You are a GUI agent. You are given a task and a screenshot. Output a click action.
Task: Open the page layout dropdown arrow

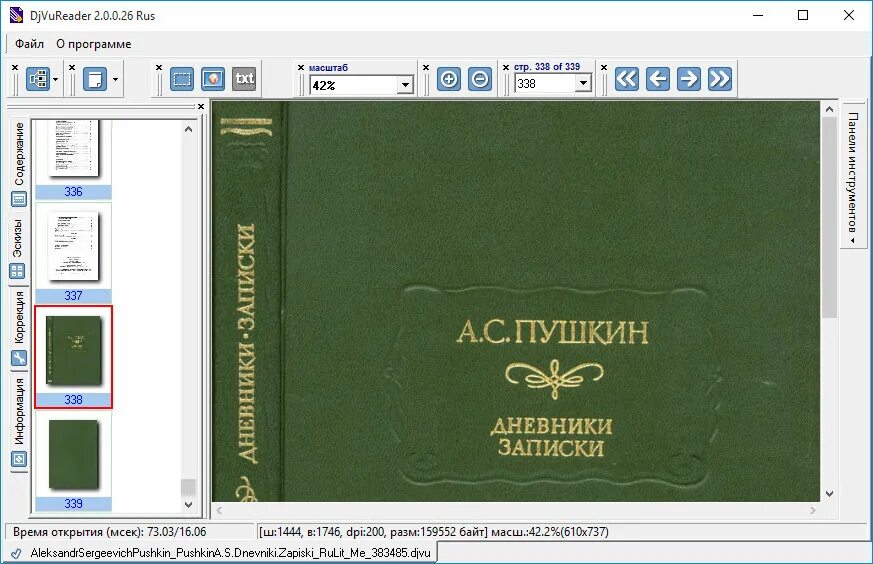click(x=115, y=80)
